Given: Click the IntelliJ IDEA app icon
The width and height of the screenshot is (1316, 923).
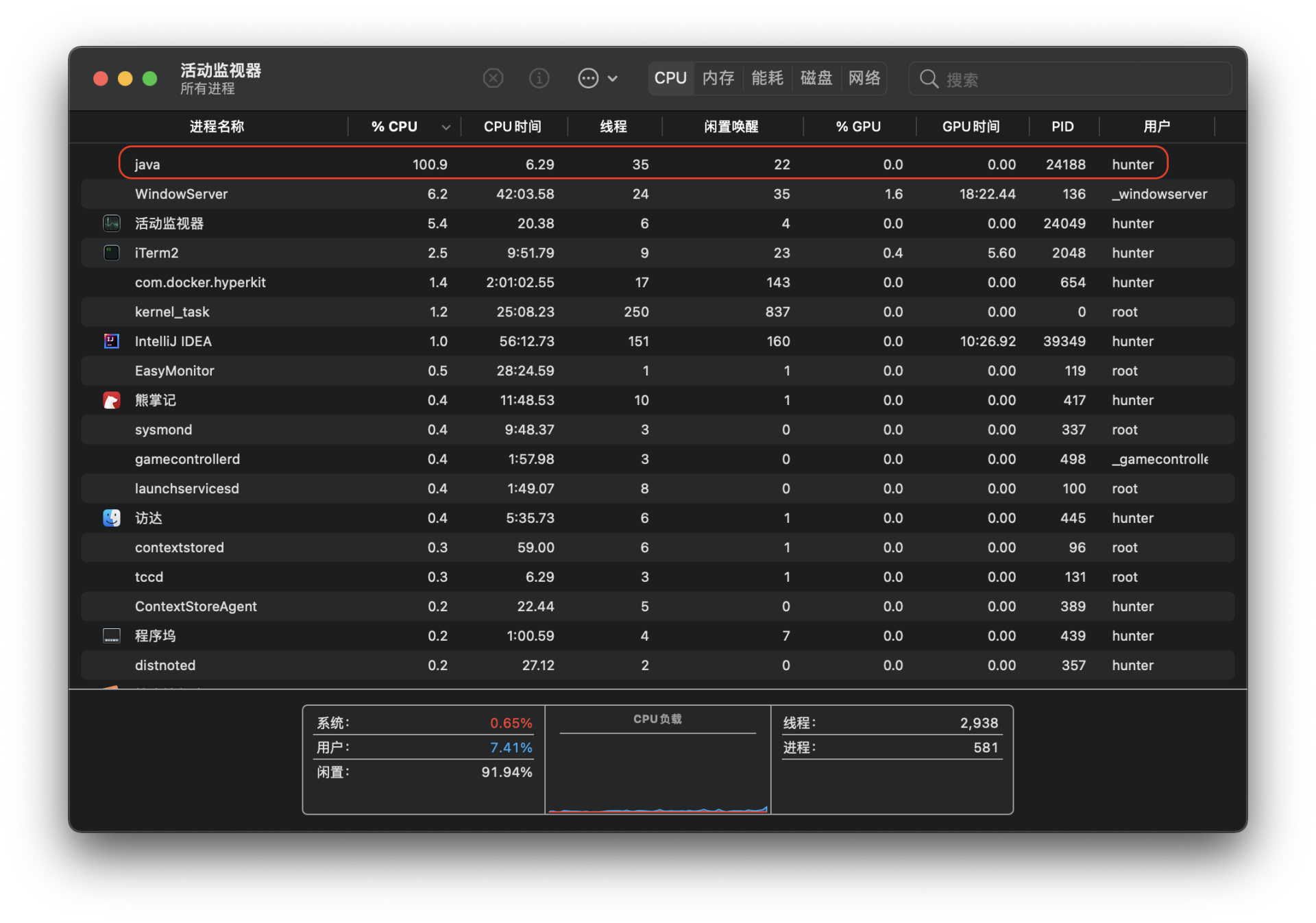Looking at the screenshot, I should [x=112, y=341].
